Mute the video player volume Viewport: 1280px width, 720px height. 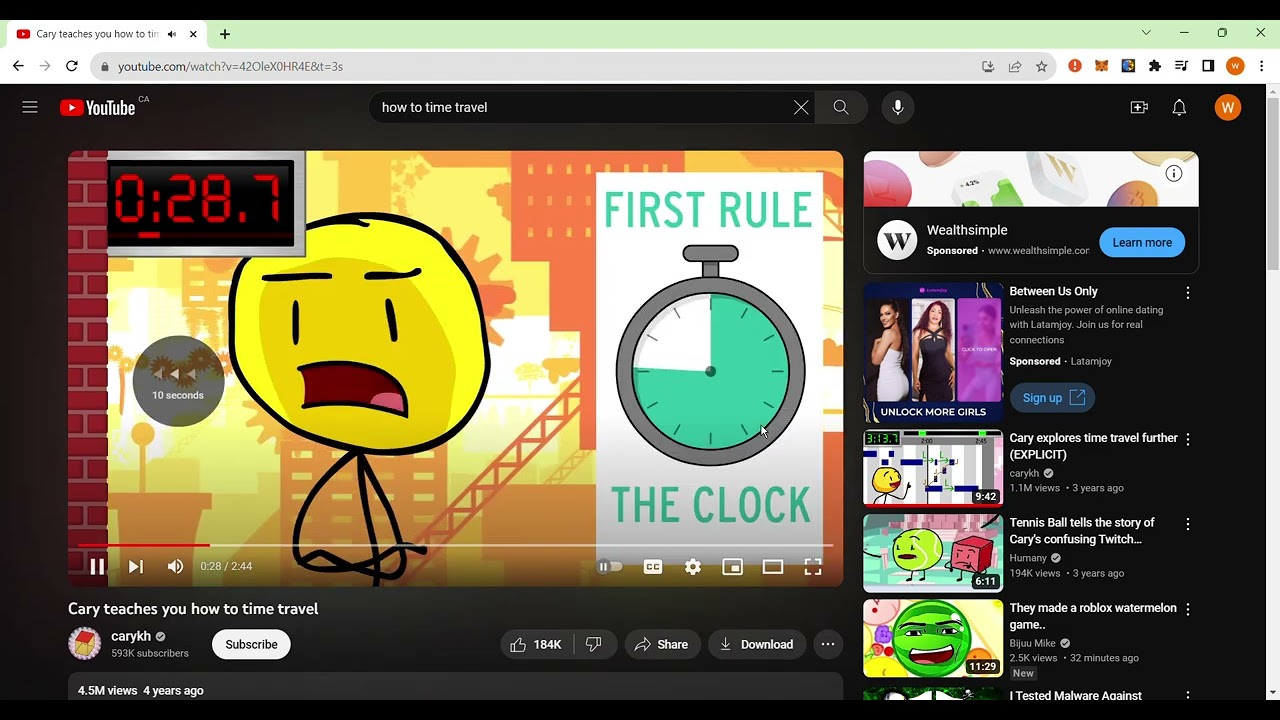[x=176, y=567]
